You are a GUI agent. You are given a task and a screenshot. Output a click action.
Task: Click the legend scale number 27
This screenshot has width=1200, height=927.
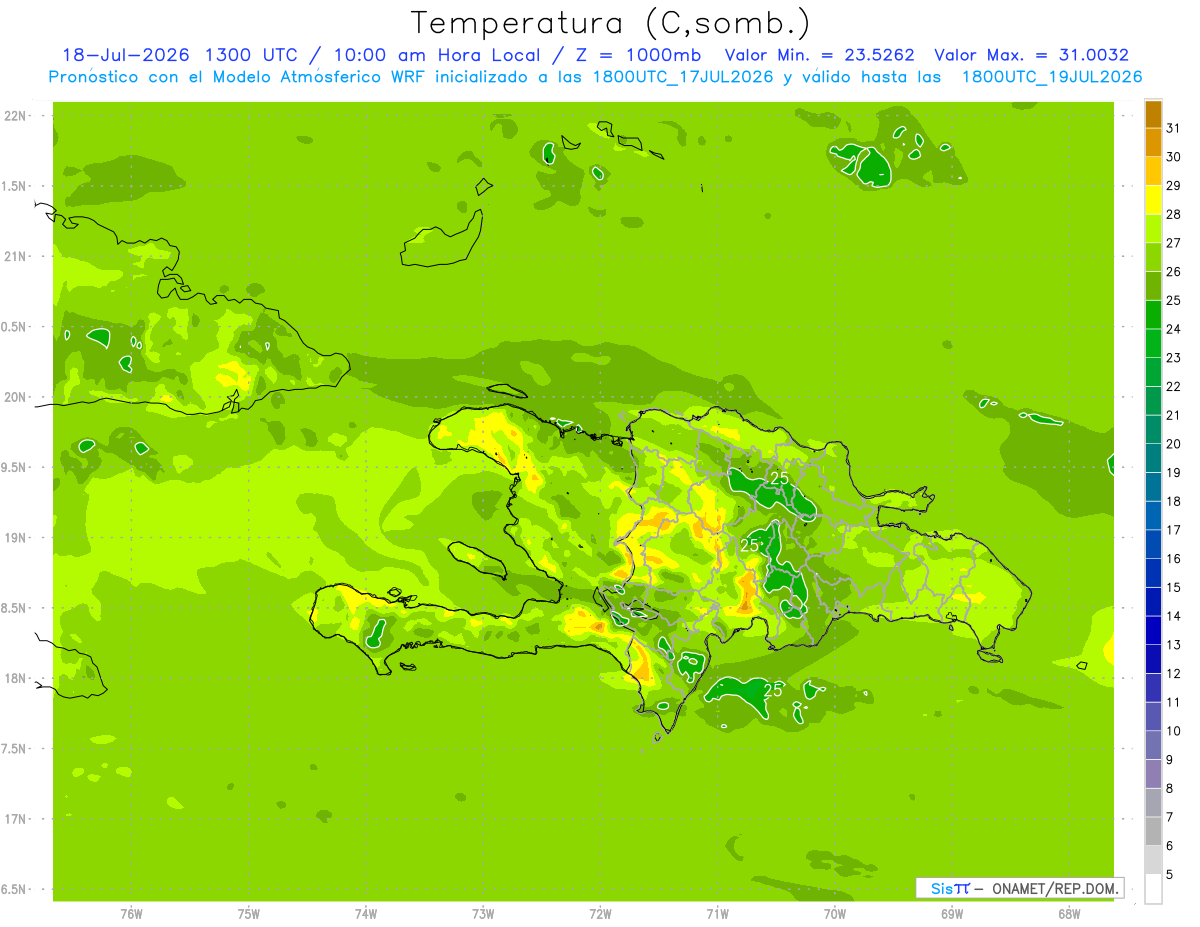click(x=1174, y=243)
